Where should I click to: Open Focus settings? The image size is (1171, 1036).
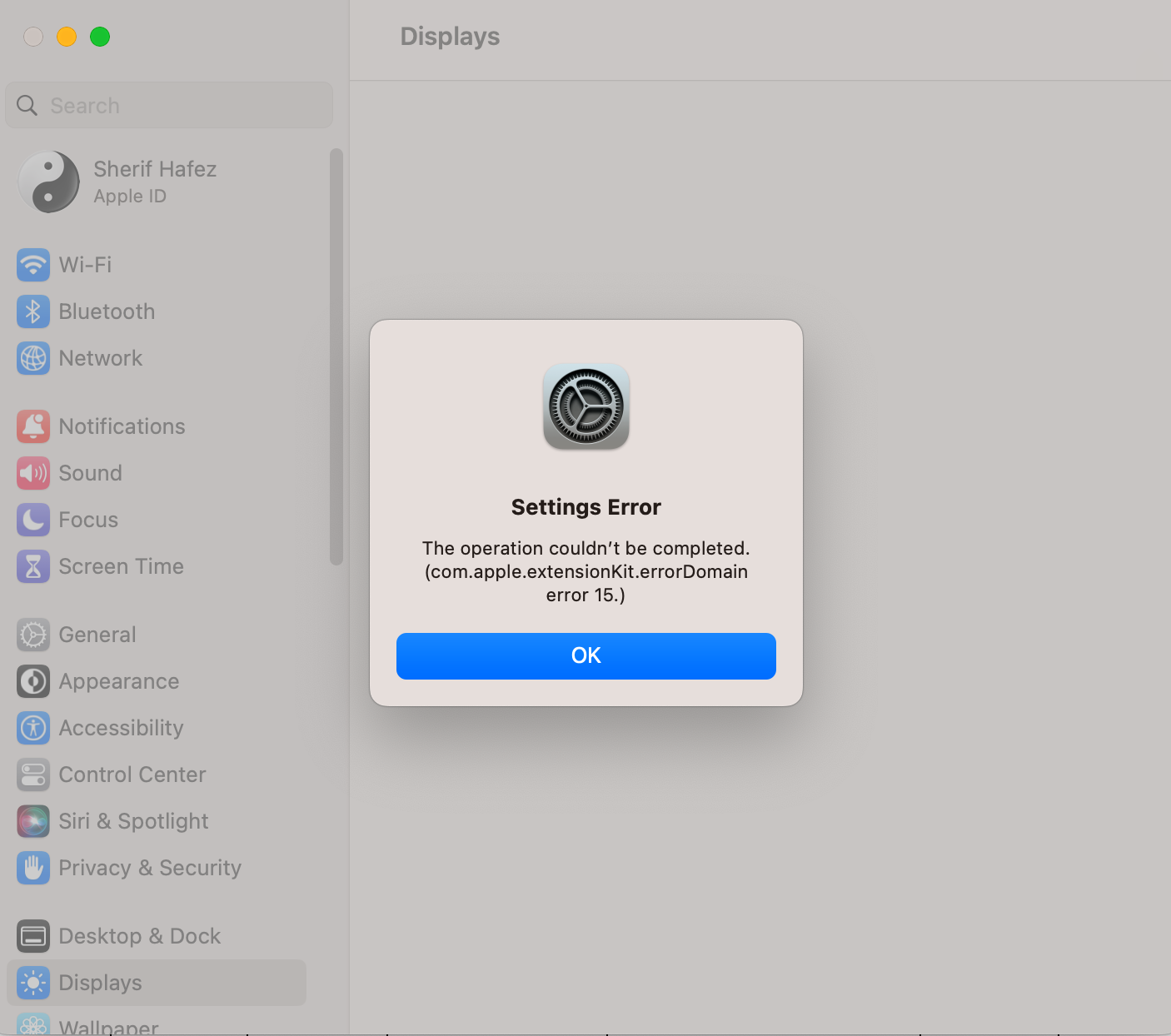(157, 520)
